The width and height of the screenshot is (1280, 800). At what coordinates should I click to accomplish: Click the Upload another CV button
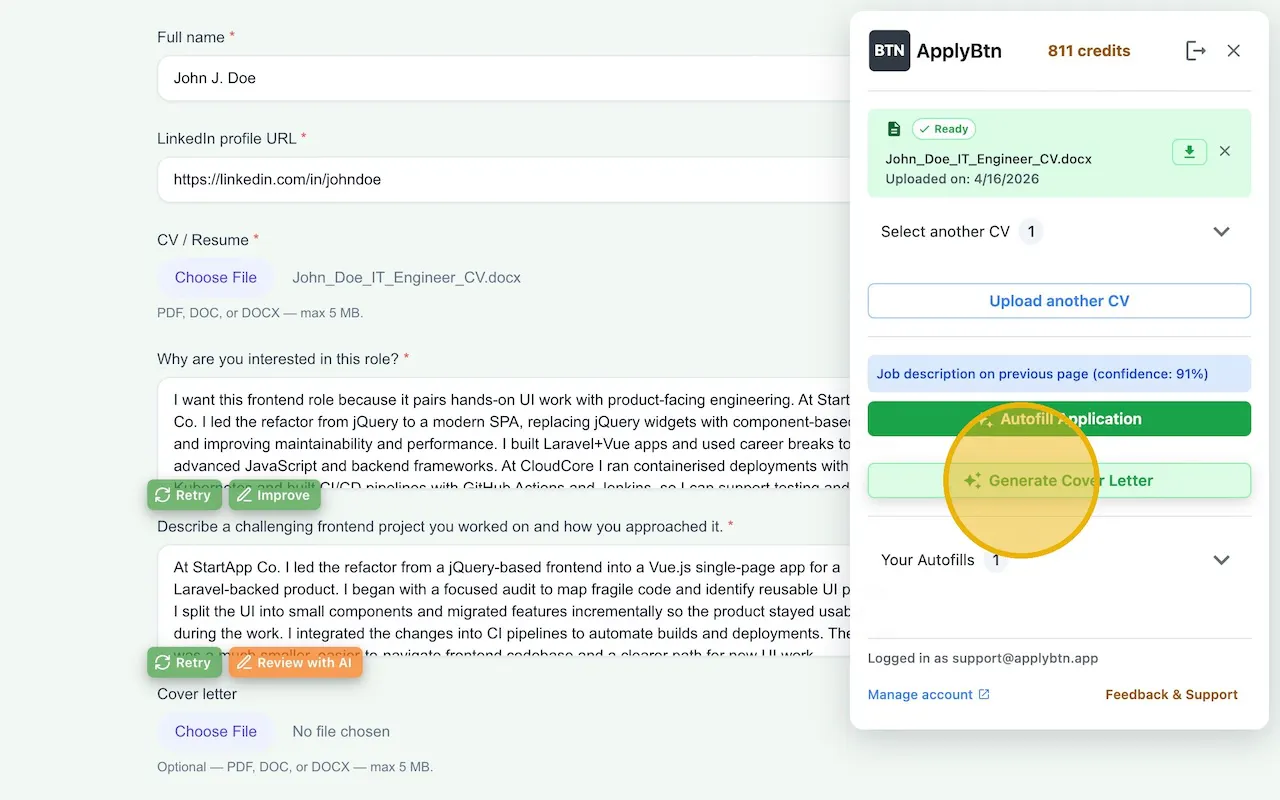(1059, 301)
